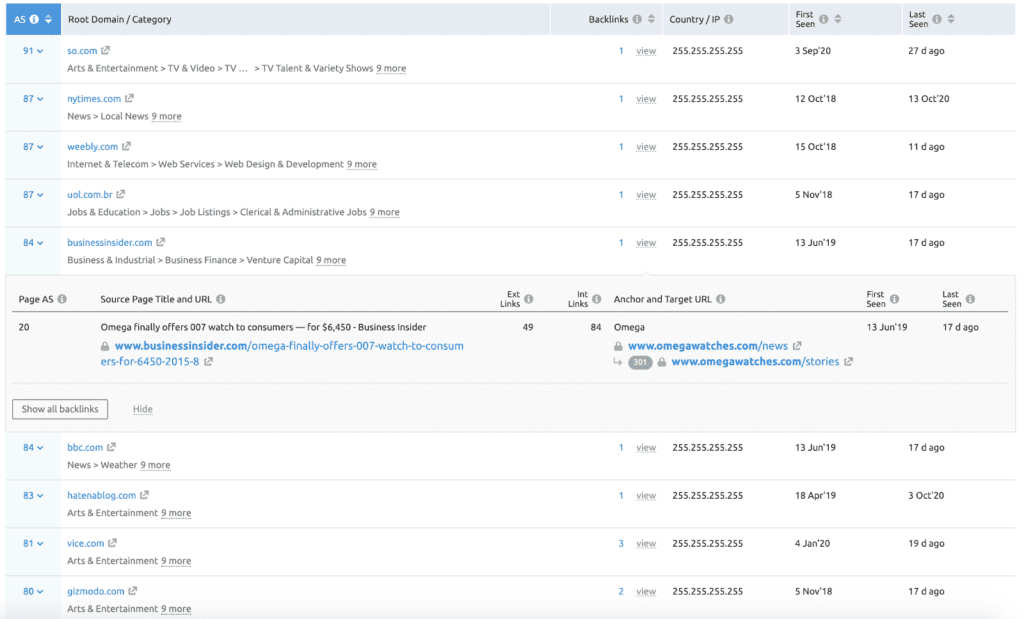Show 9 more categories for businessinsider.com
Screen dimensions: 1024x619
point(331,260)
